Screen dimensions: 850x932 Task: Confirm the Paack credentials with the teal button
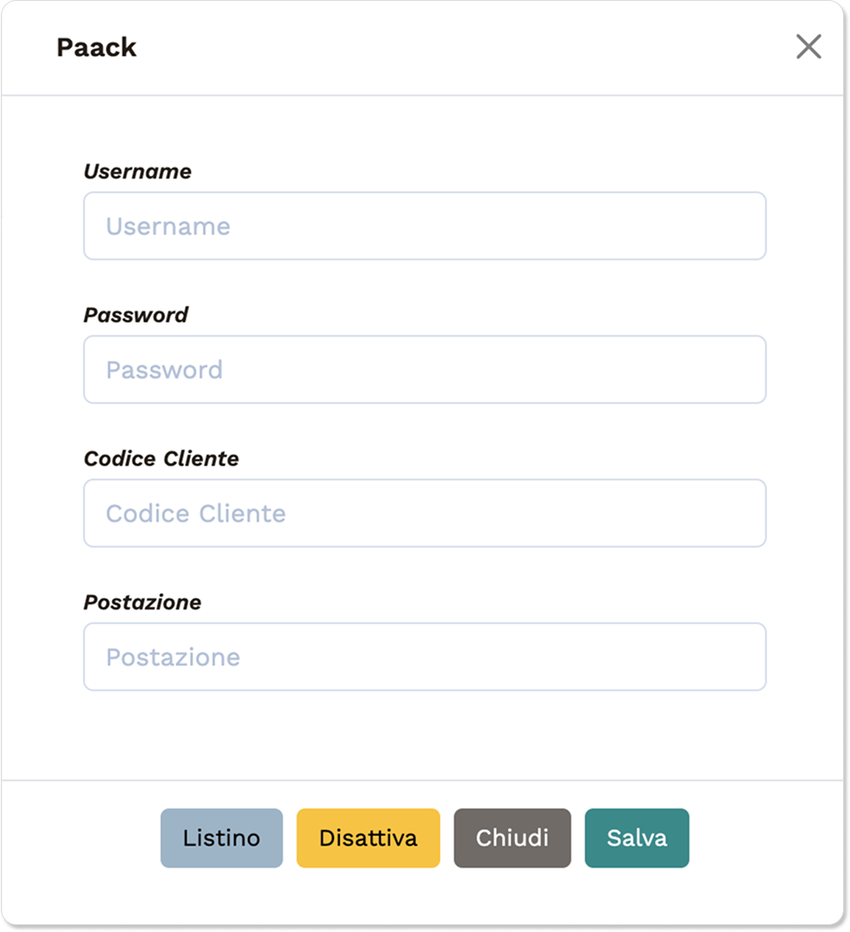coord(636,838)
